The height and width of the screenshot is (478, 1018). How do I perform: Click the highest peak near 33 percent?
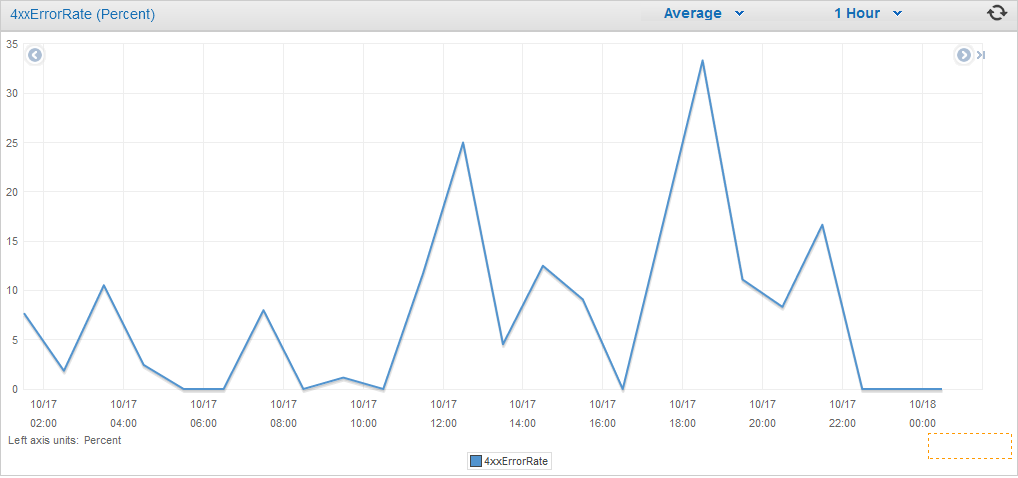[x=702, y=61]
